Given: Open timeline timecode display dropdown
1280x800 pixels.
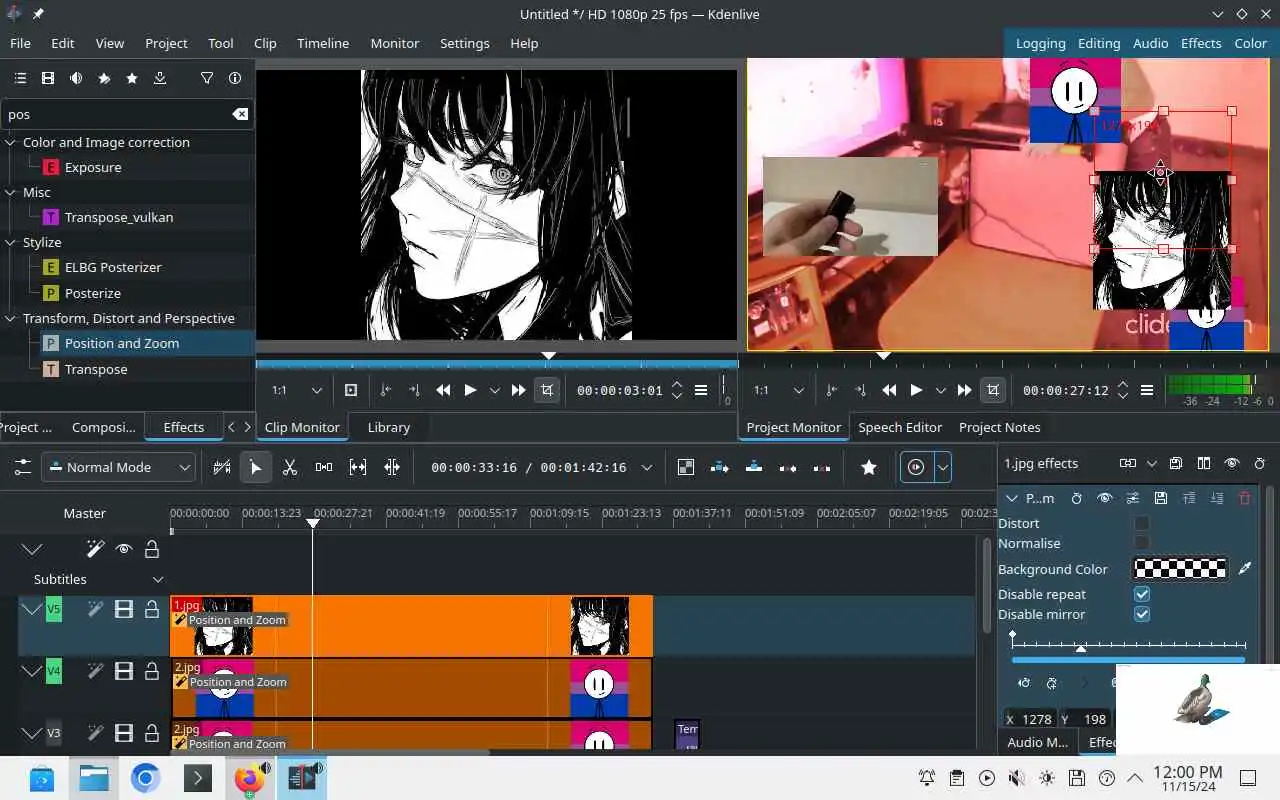Looking at the screenshot, I should (647, 467).
